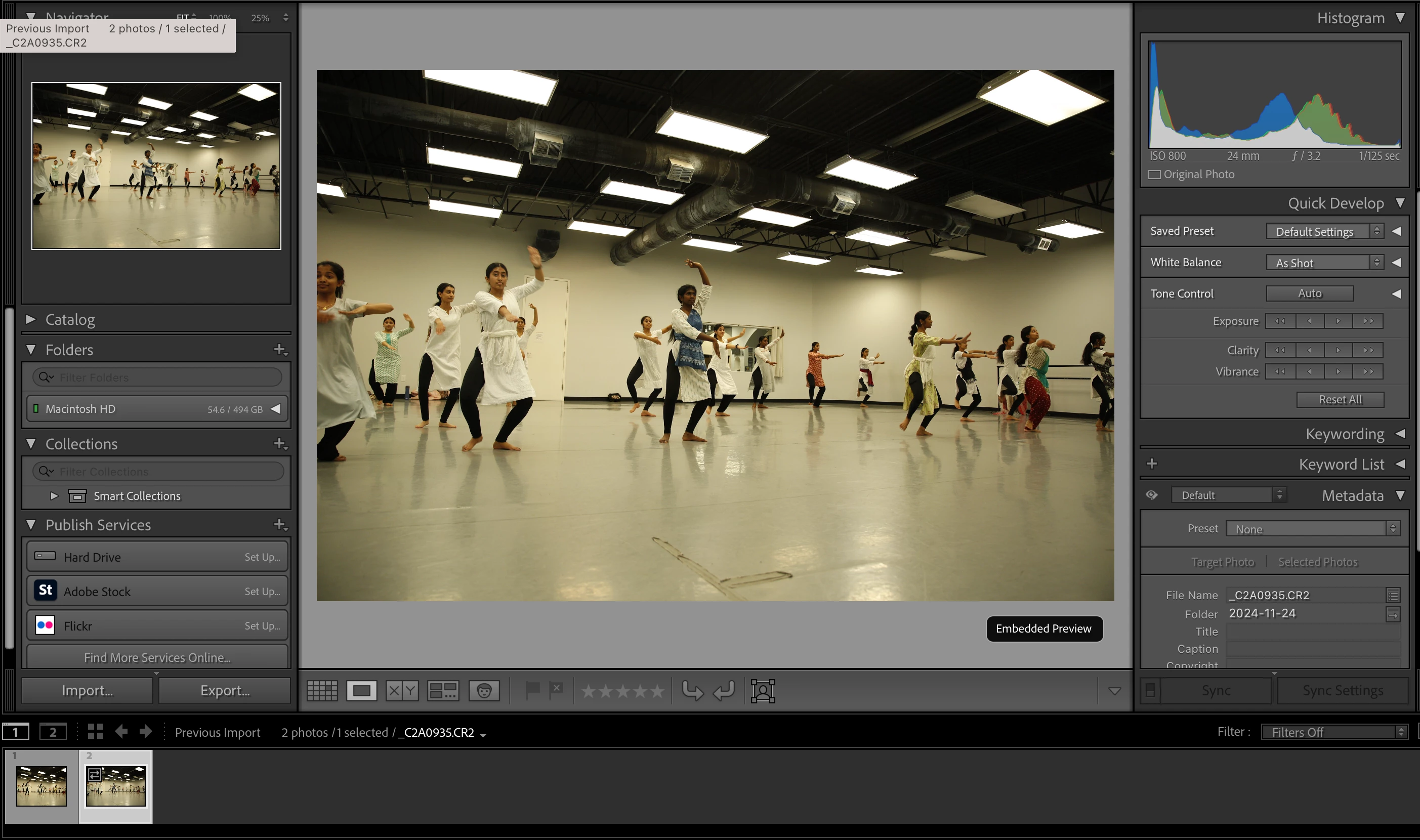Enable Original Photo checkbox
Viewport: 1420px width, 840px height.
(1154, 175)
